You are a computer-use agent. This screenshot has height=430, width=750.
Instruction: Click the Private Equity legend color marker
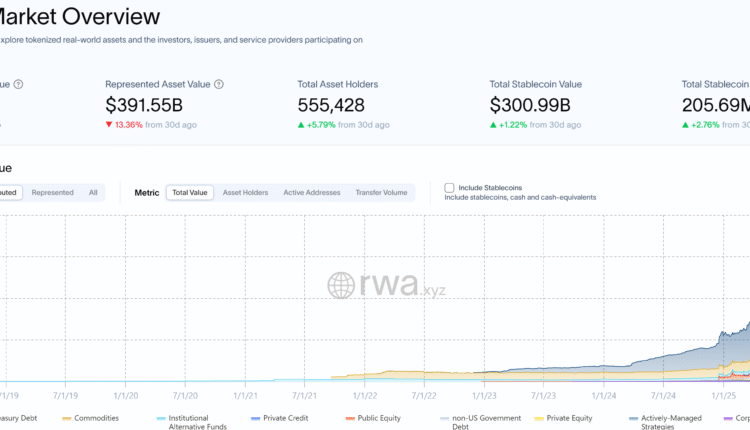pos(539,417)
